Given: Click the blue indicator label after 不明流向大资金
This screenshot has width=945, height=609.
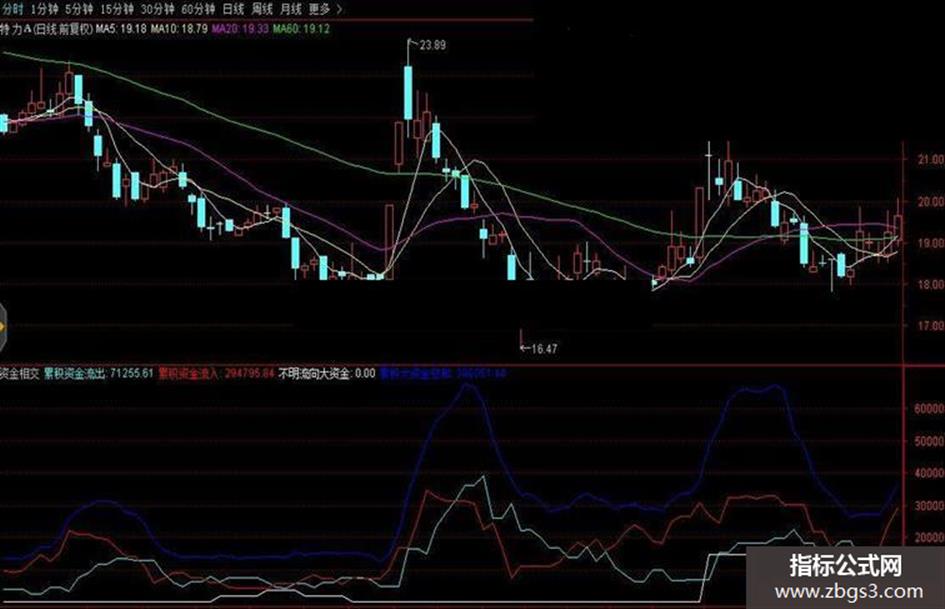Looking at the screenshot, I should (444, 373).
